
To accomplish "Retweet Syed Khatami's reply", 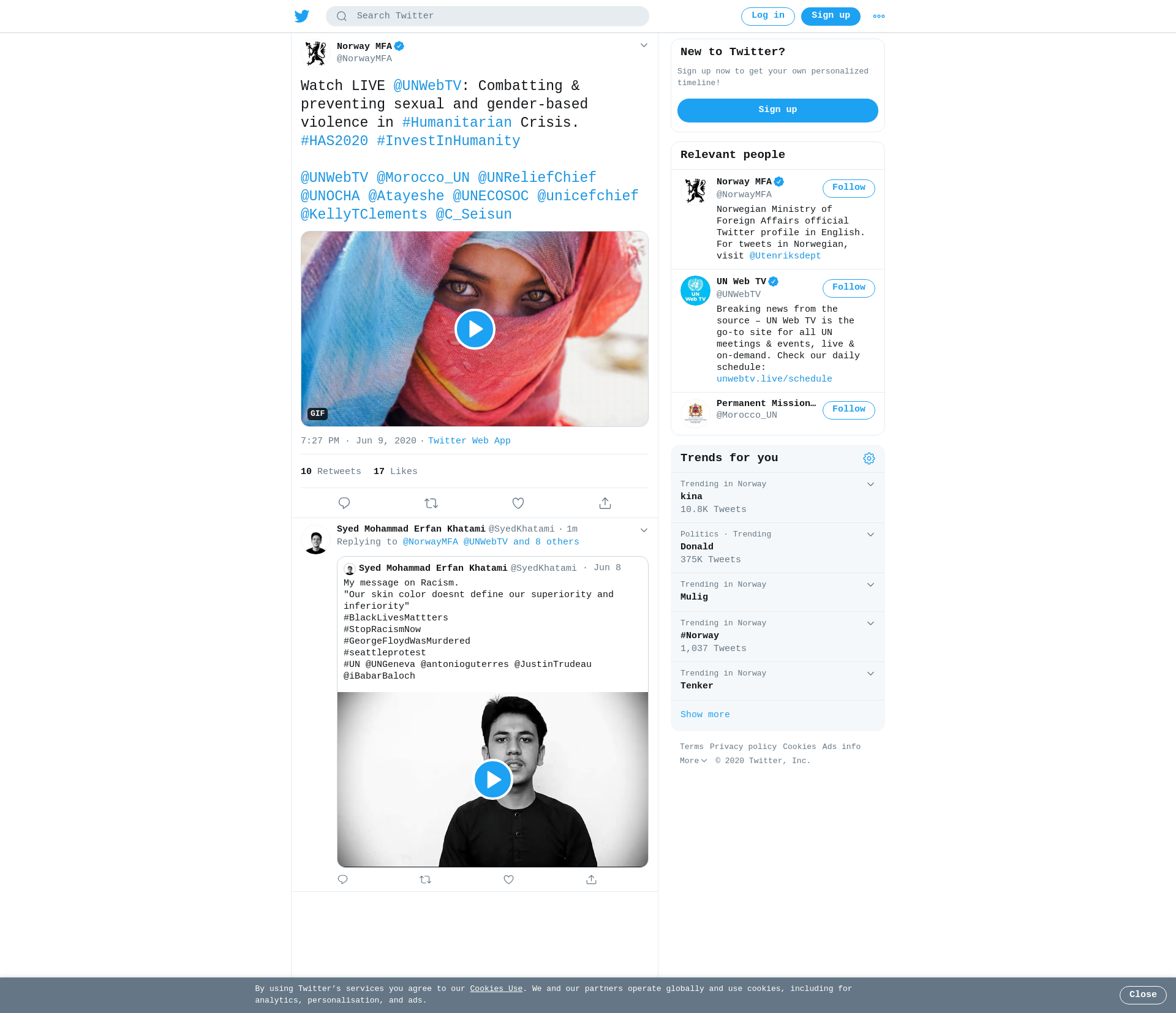I will (x=426, y=879).
